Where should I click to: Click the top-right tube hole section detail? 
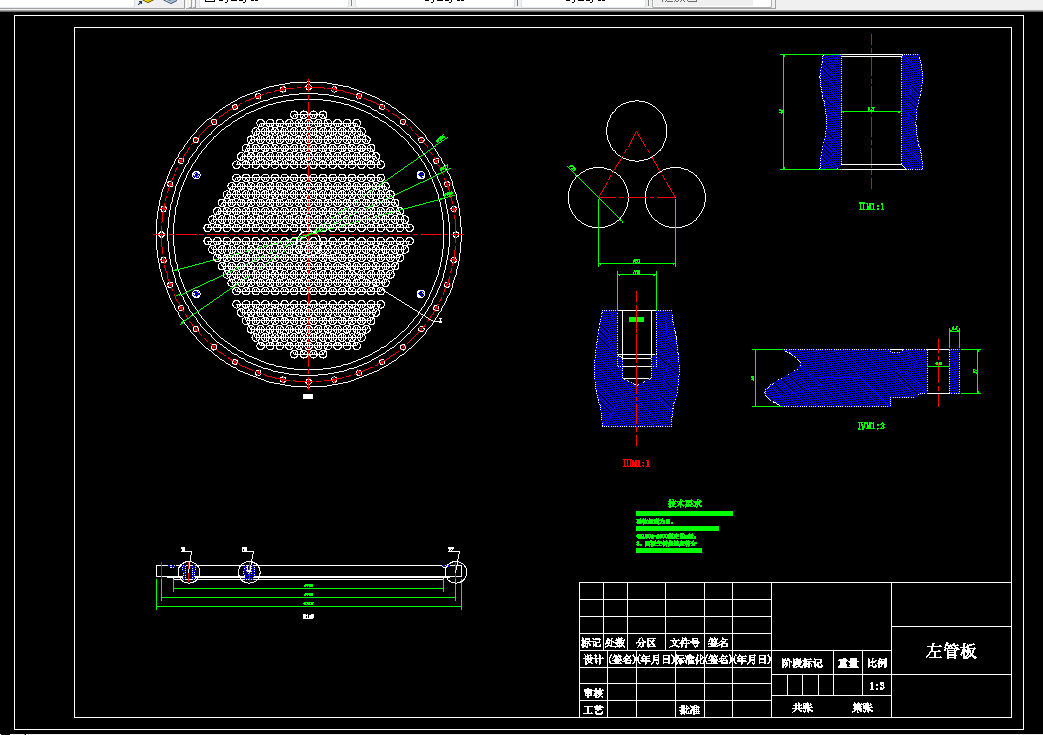[871, 112]
